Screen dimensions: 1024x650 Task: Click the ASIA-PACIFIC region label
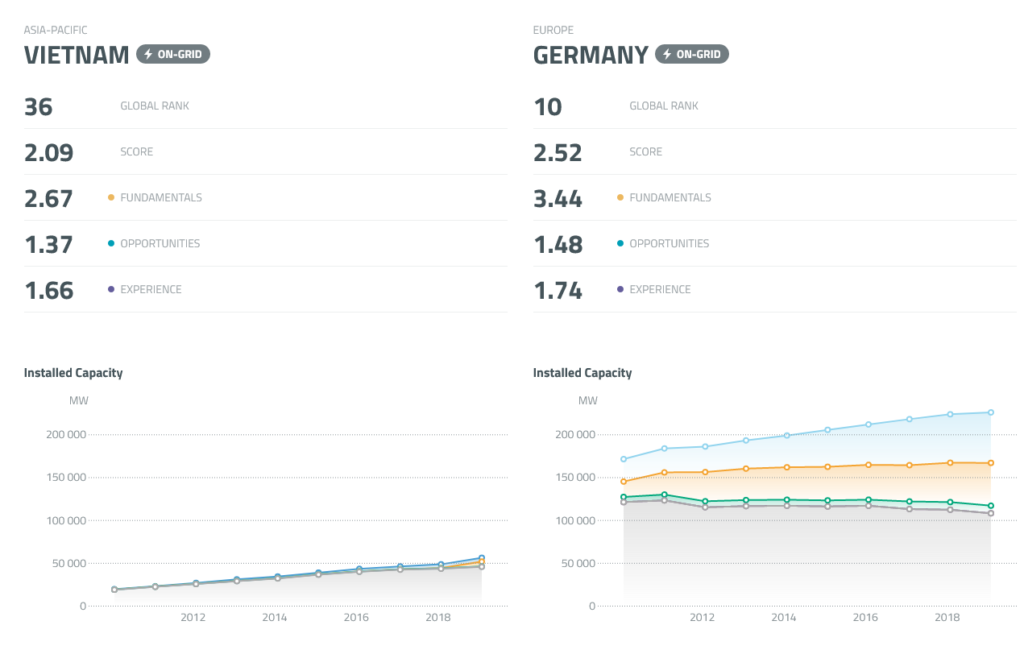pos(56,30)
